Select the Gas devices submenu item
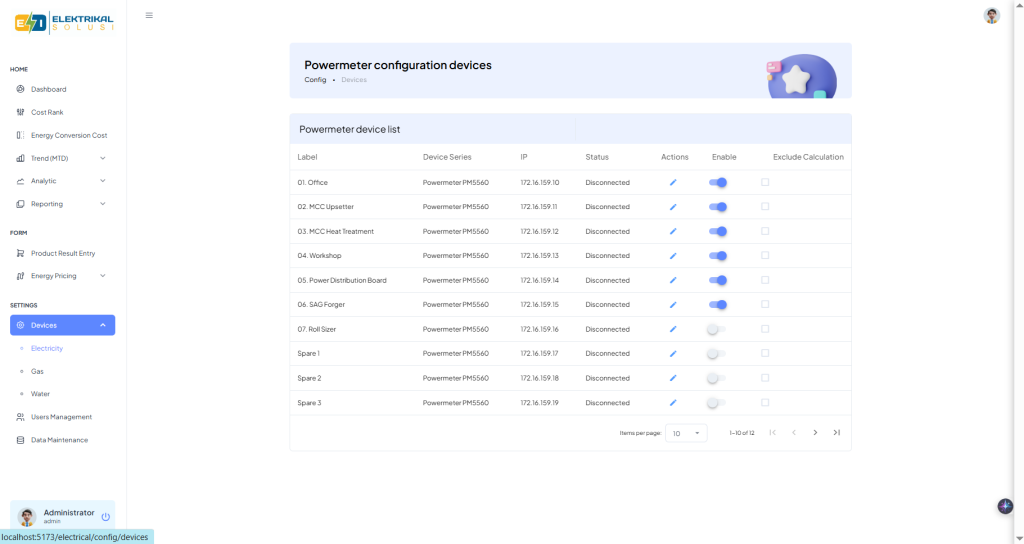Image resolution: width=1024 pixels, height=544 pixels. 37,371
